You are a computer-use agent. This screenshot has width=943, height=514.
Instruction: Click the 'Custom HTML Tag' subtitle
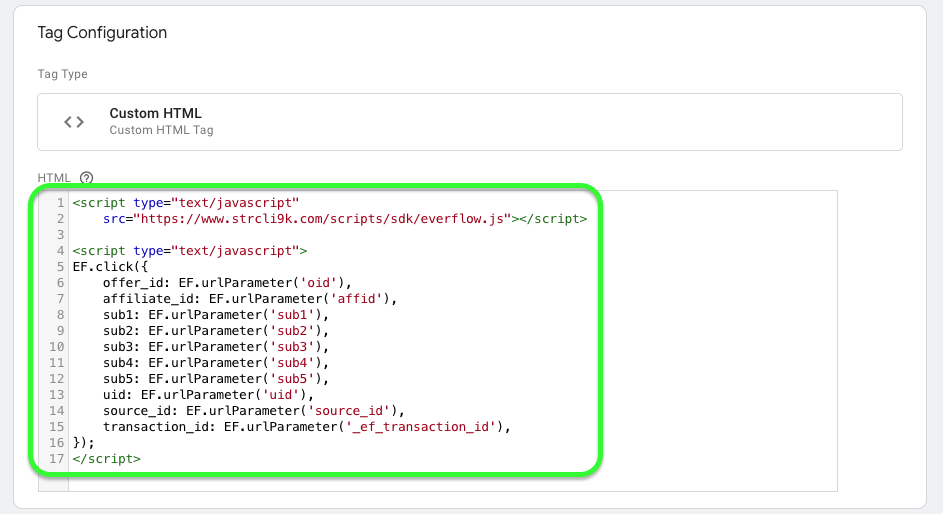click(x=161, y=130)
